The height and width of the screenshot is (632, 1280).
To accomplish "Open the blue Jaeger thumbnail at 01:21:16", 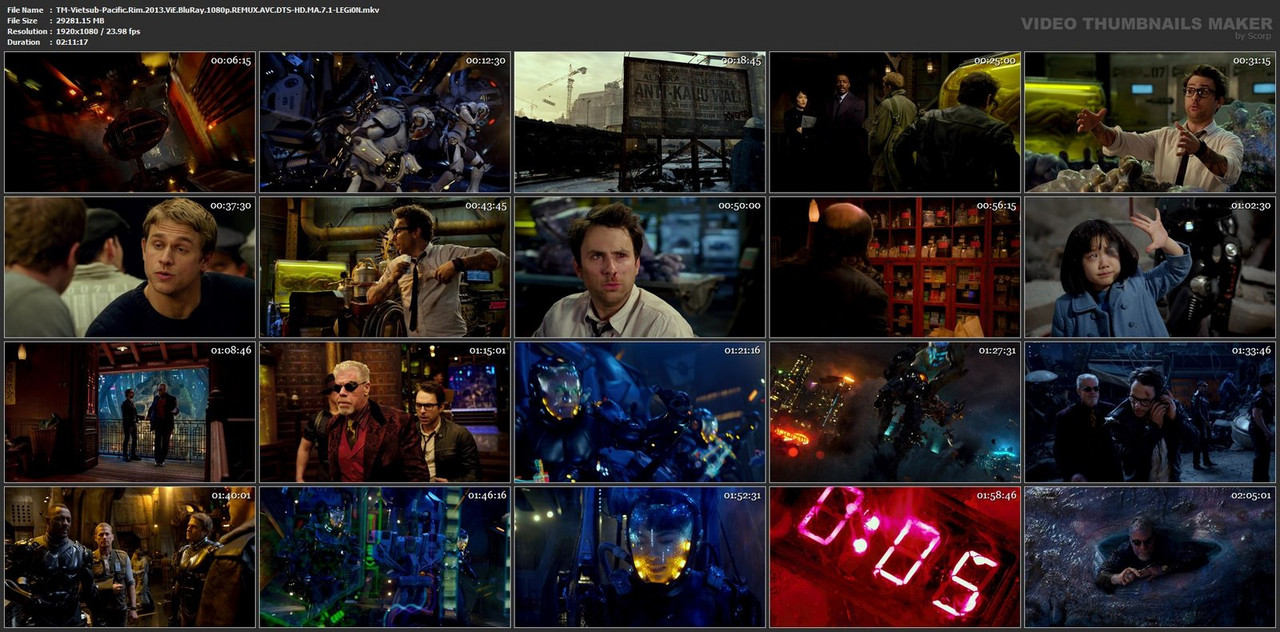I will [640, 412].
